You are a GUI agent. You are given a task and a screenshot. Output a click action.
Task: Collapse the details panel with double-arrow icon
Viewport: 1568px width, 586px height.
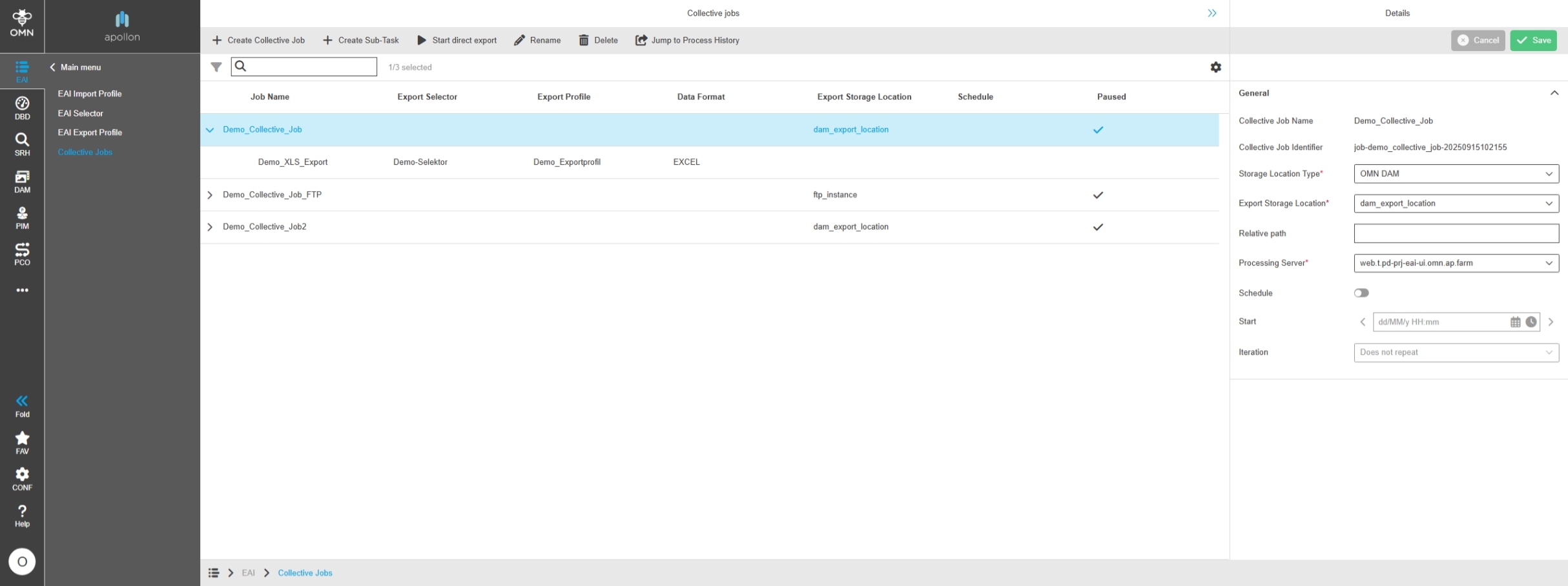(x=1212, y=13)
